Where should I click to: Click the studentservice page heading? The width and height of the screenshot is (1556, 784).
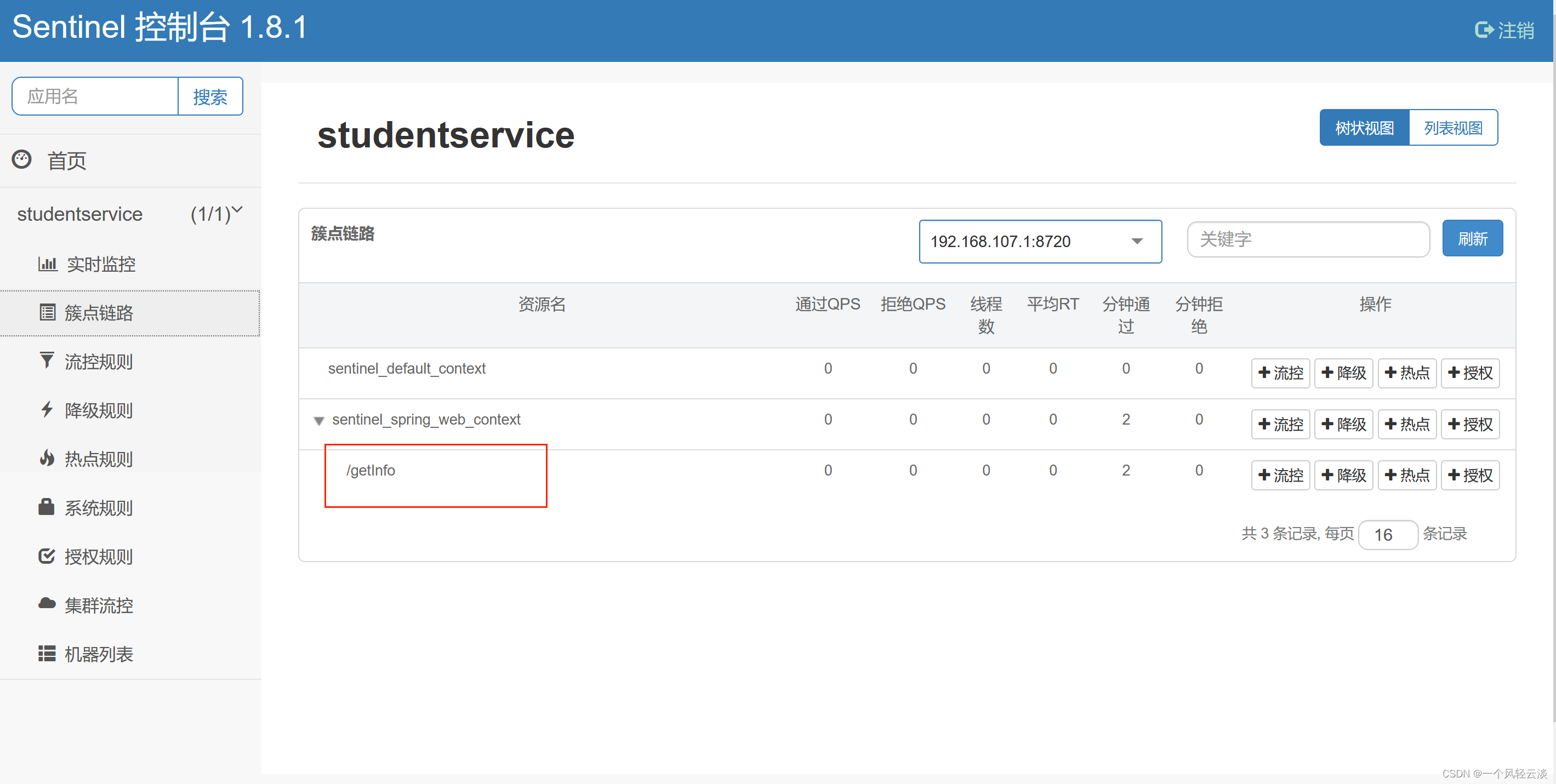click(x=446, y=135)
